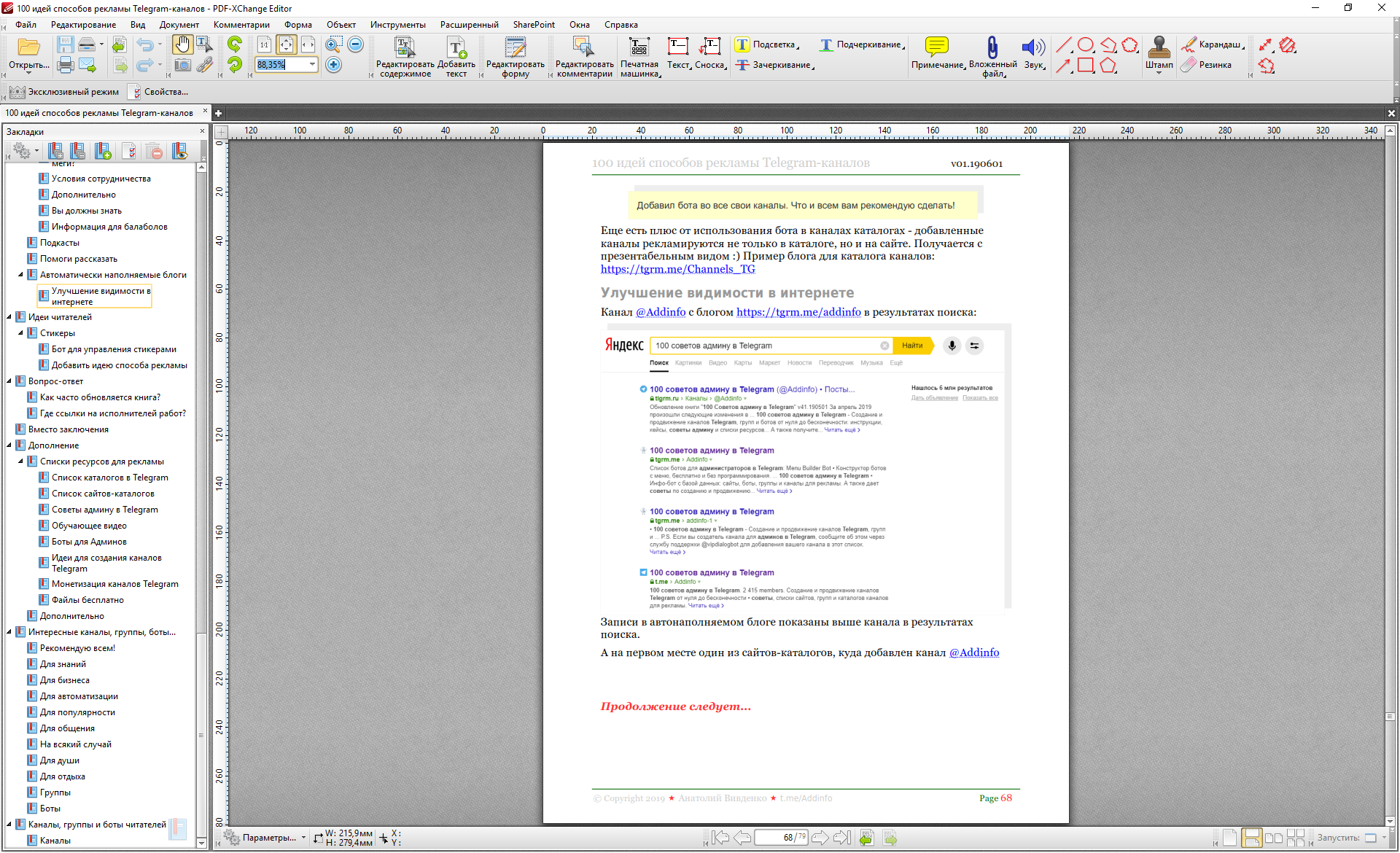Open the Файл menu
Viewport: 1400px width, 853px height.
point(26,25)
